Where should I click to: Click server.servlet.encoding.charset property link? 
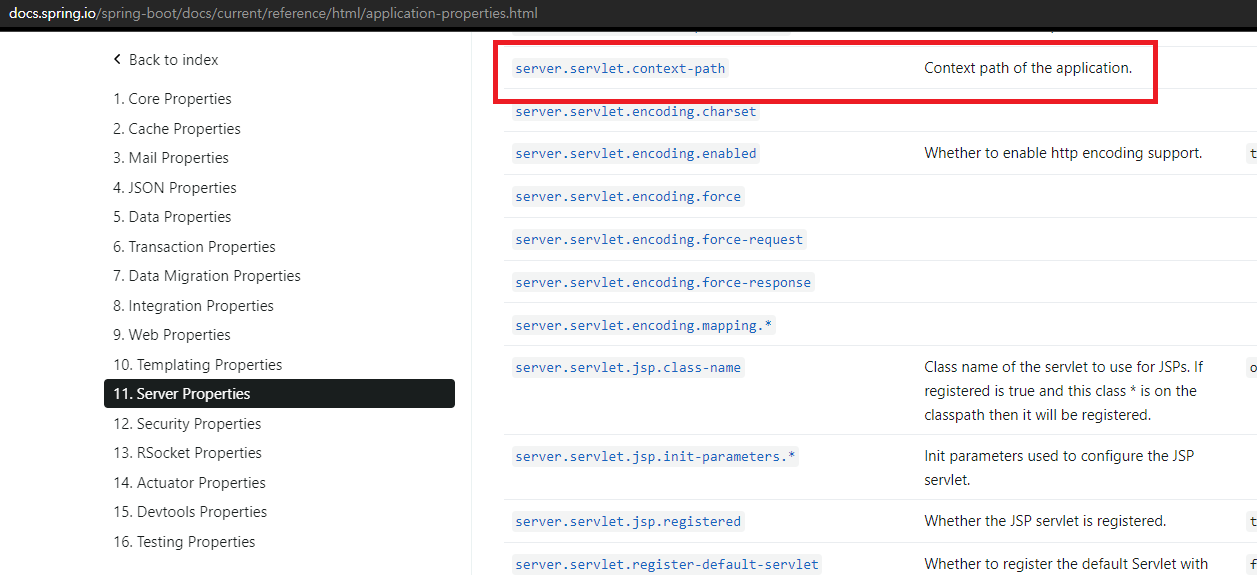click(636, 111)
